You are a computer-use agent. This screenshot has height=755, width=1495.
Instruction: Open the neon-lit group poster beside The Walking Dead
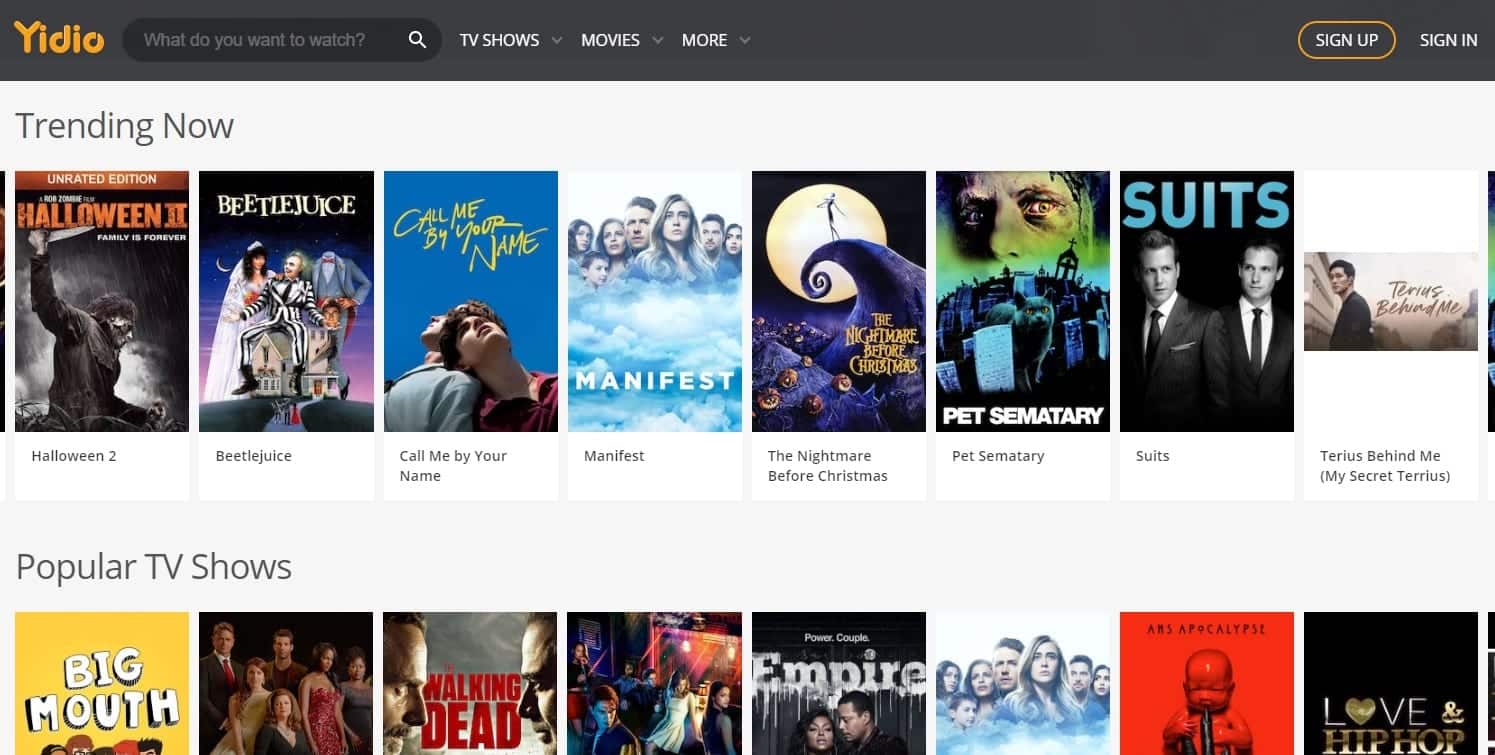[x=655, y=684]
